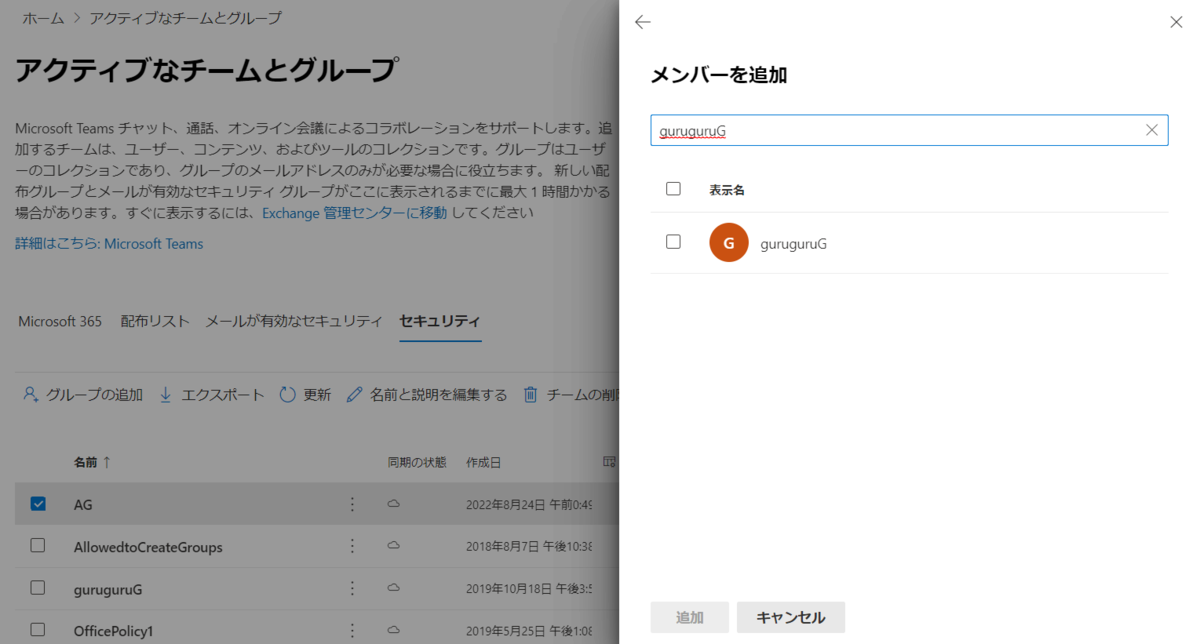
Task: Open the OfficePolicy1 group name
Action: 113,631
